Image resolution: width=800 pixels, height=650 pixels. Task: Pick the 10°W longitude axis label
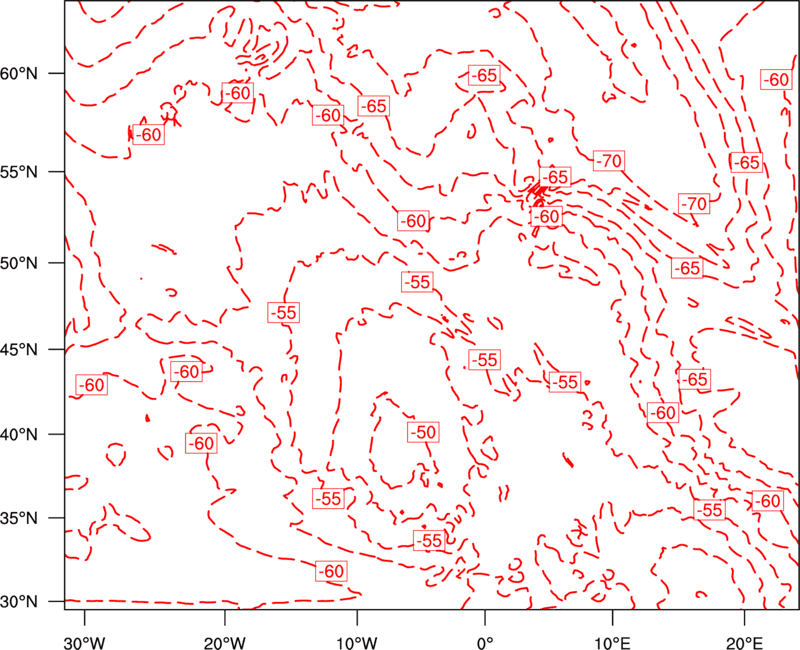pos(357,642)
